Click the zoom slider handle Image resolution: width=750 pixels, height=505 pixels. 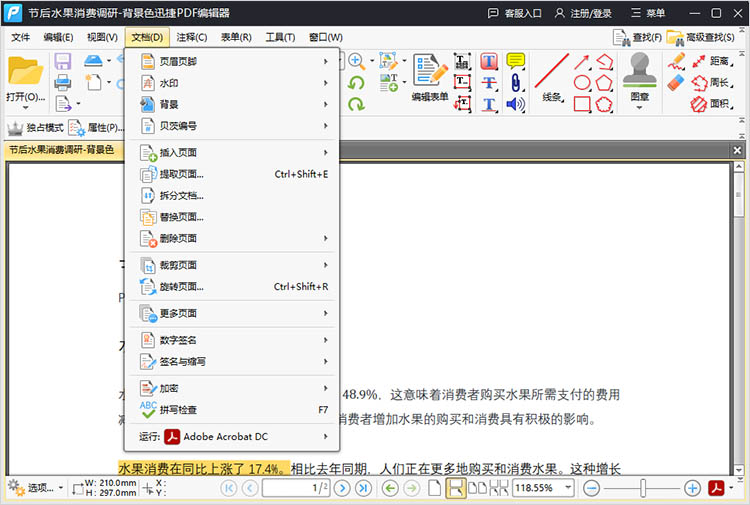tap(643, 488)
